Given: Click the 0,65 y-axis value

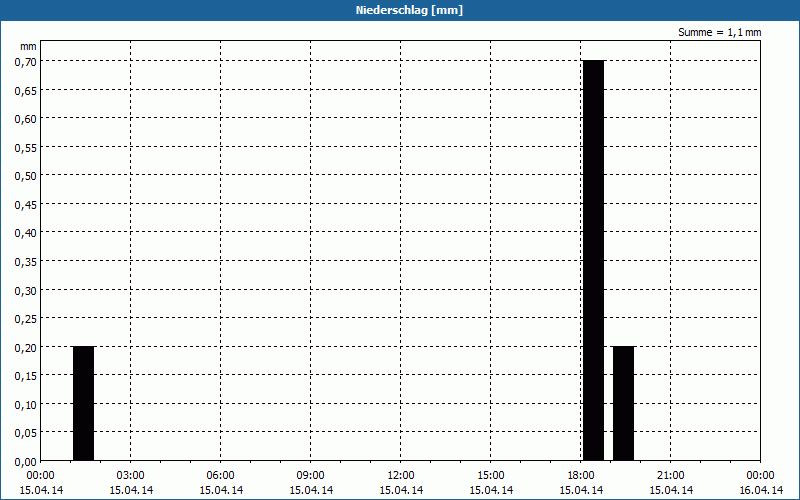Looking at the screenshot, I should coord(26,91).
